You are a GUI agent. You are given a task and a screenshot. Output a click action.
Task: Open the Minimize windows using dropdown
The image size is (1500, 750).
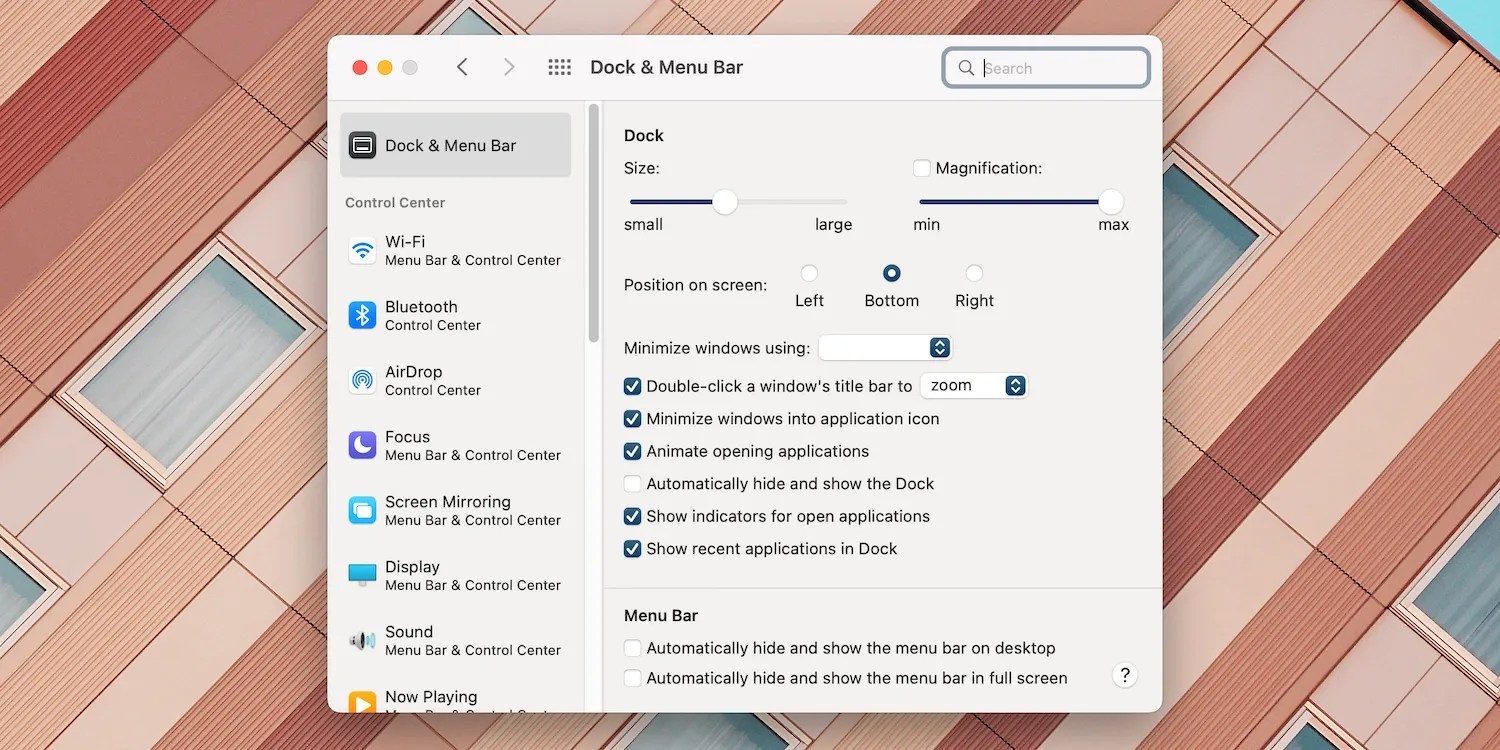[x=884, y=347]
